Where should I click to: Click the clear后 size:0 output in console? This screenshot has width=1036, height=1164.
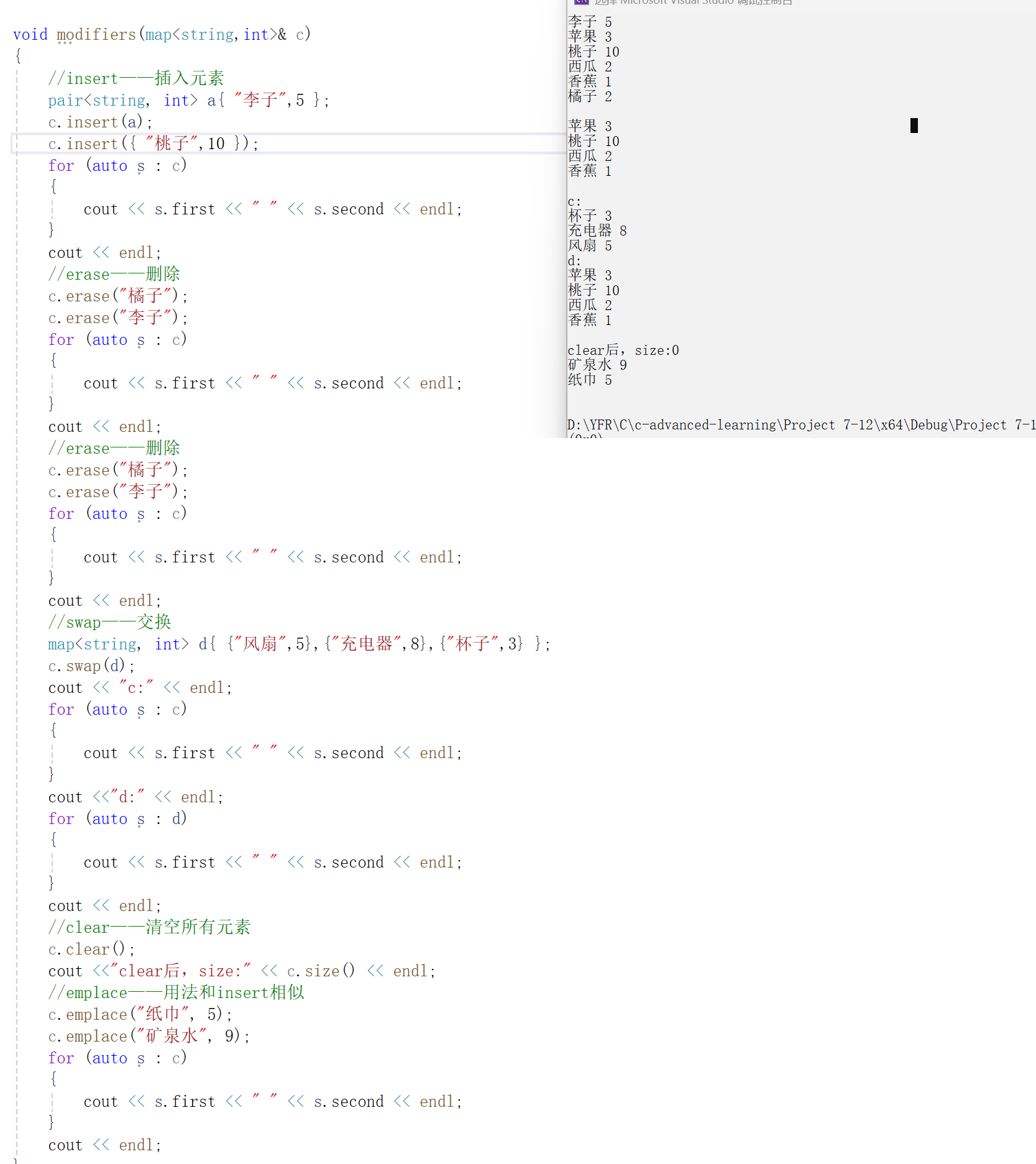(622, 350)
